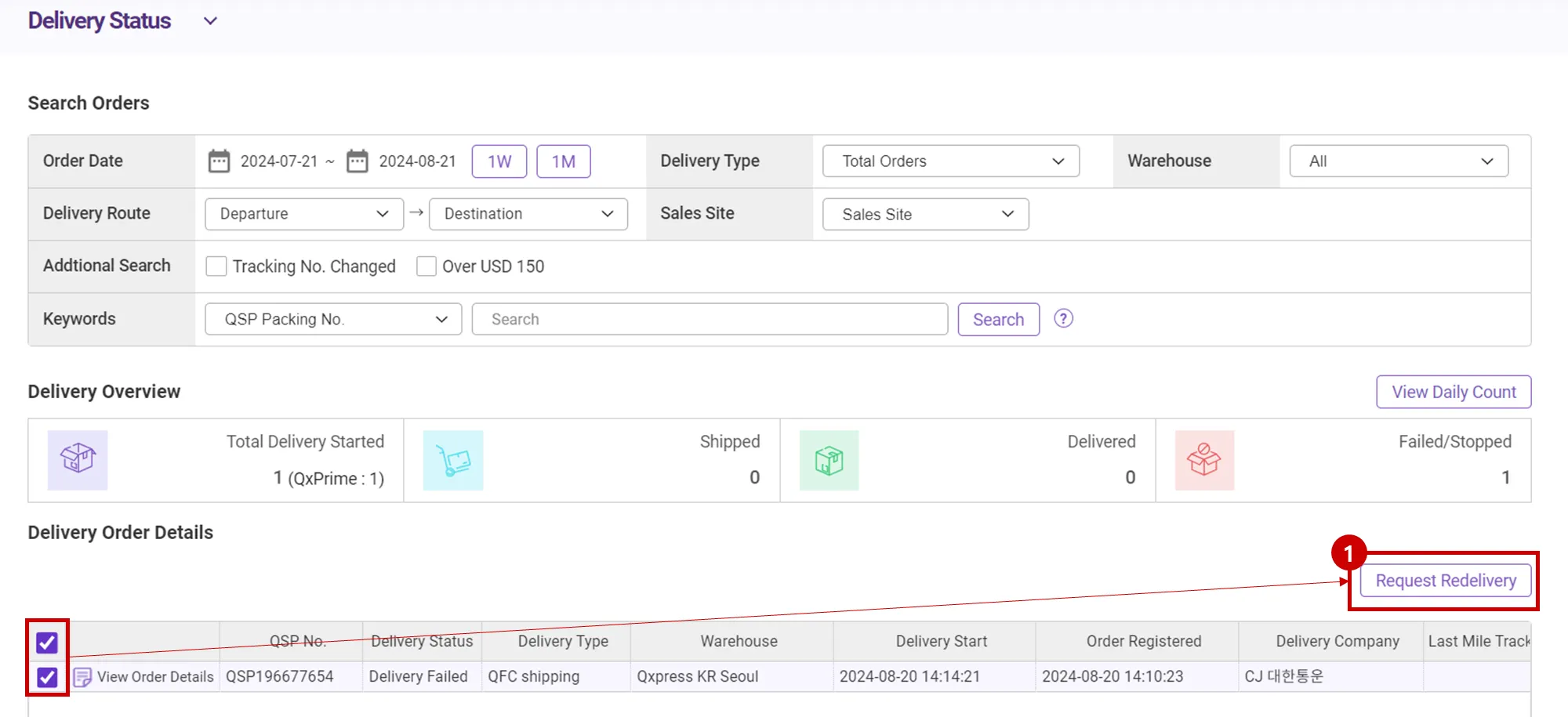Click the View Daily Count button

[1453, 392]
